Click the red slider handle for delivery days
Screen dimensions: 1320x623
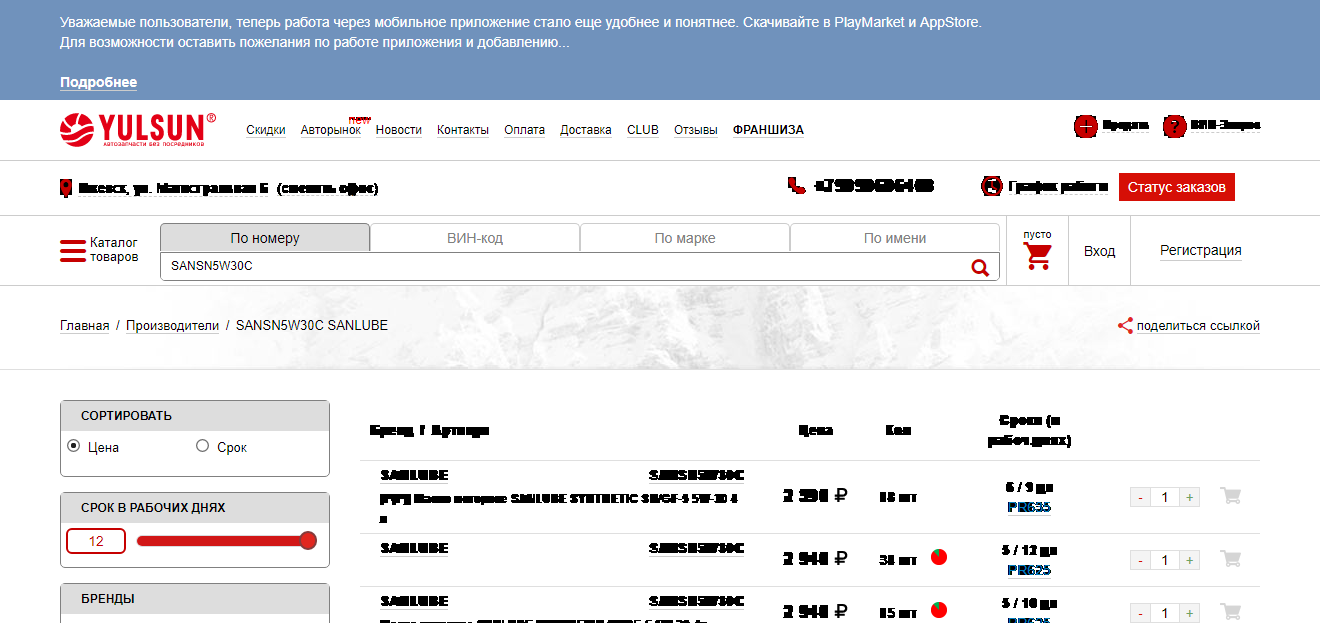point(308,541)
